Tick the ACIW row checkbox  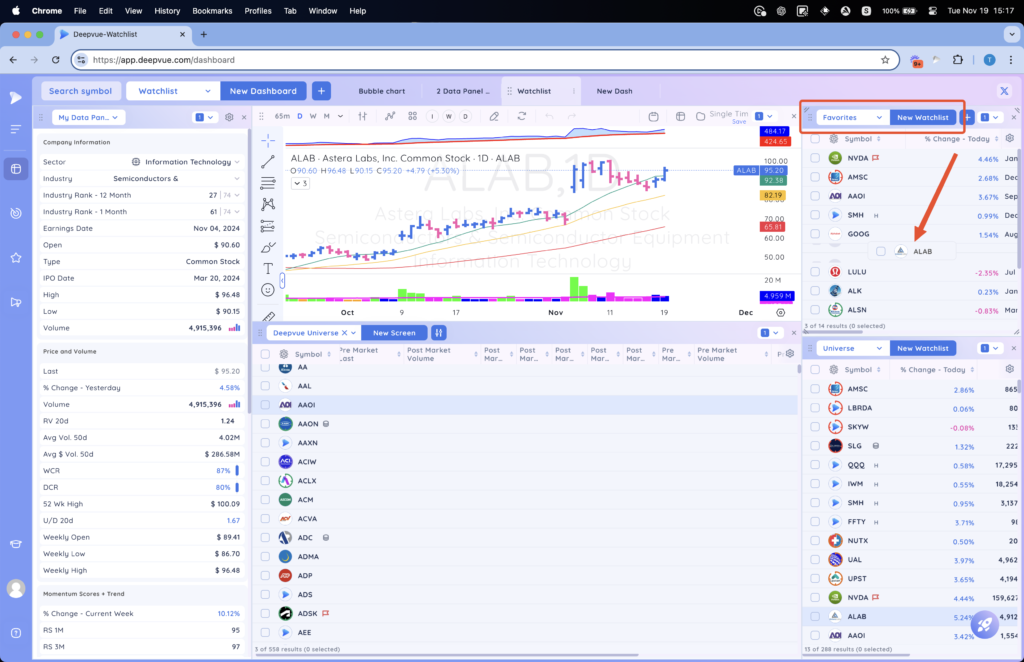(265, 462)
